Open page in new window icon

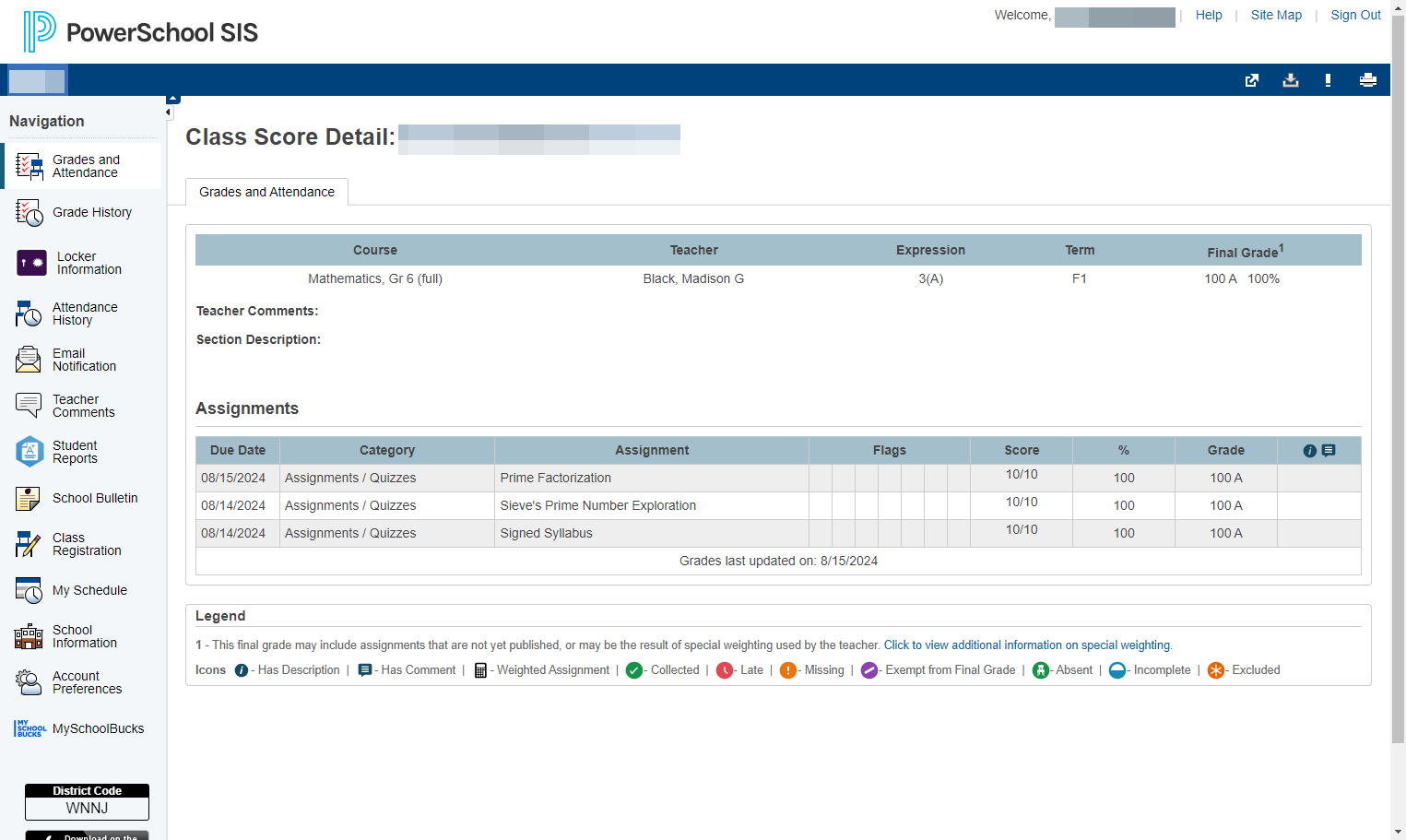click(x=1252, y=80)
